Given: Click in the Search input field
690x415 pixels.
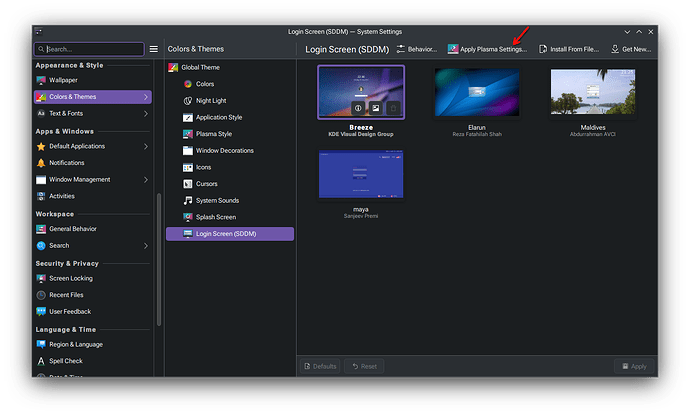Looking at the screenshot, I should click(x=89, y=49).
